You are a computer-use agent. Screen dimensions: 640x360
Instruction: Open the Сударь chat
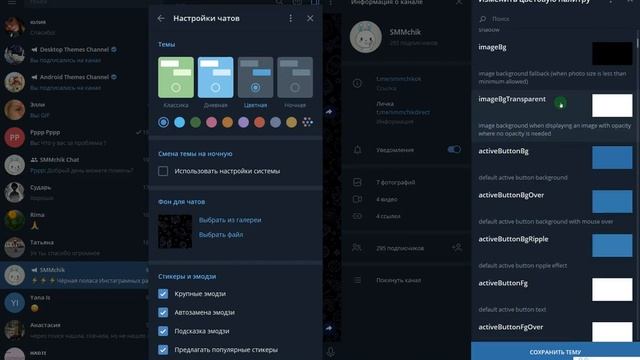(x=74, y=193)
